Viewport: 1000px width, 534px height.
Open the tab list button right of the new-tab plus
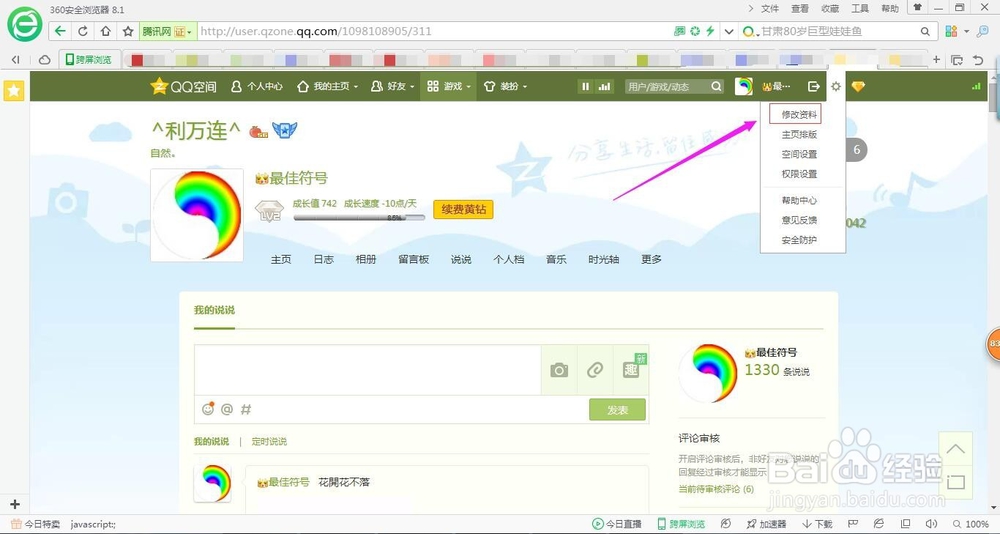click(957, 60)
